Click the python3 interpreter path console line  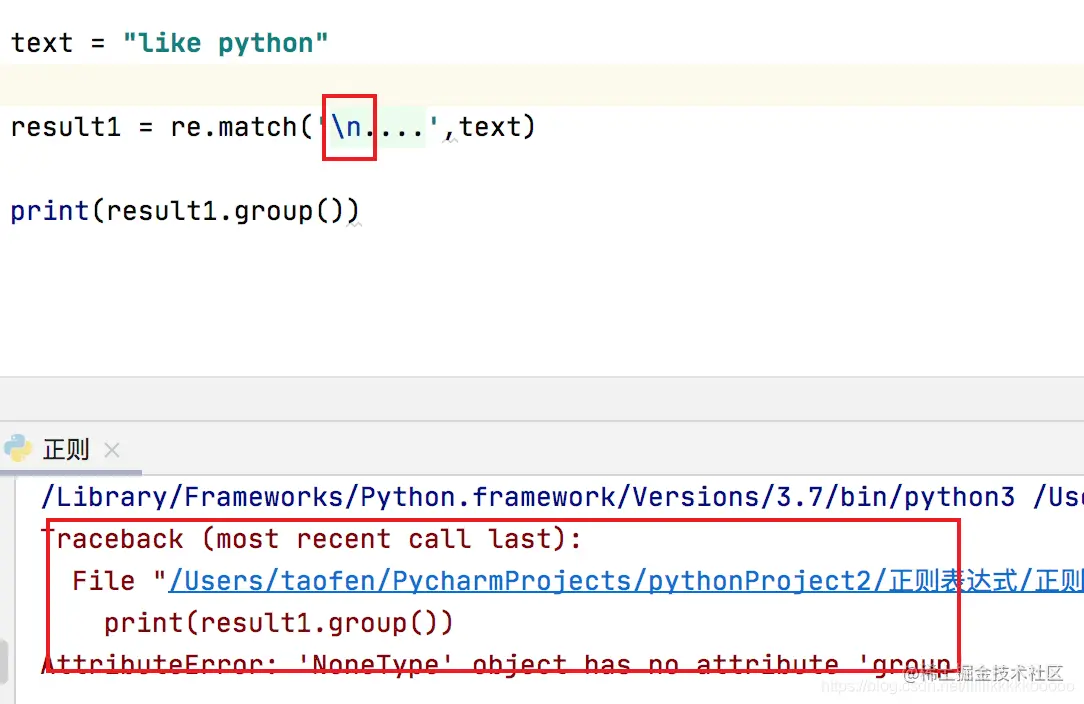[562, 497]
